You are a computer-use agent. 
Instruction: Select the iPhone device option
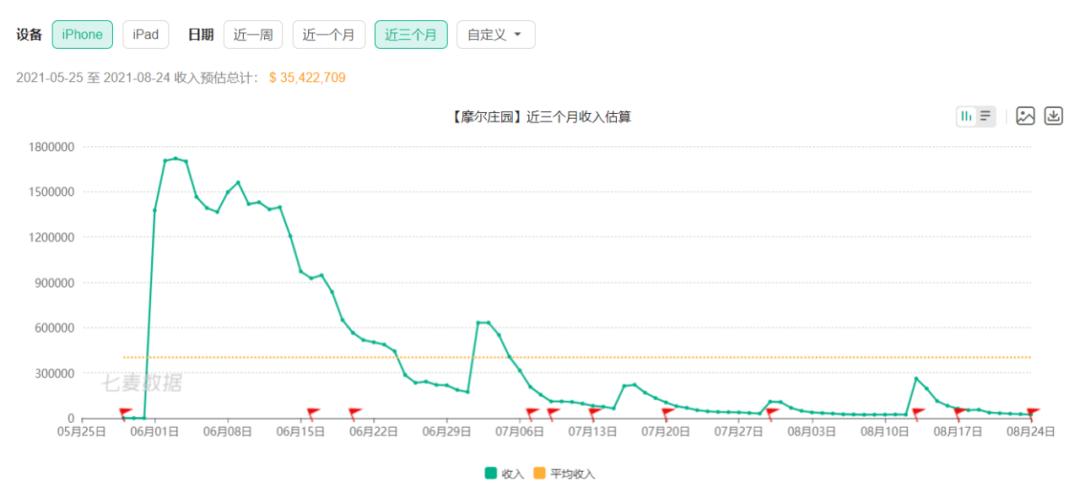pos(82,35)
